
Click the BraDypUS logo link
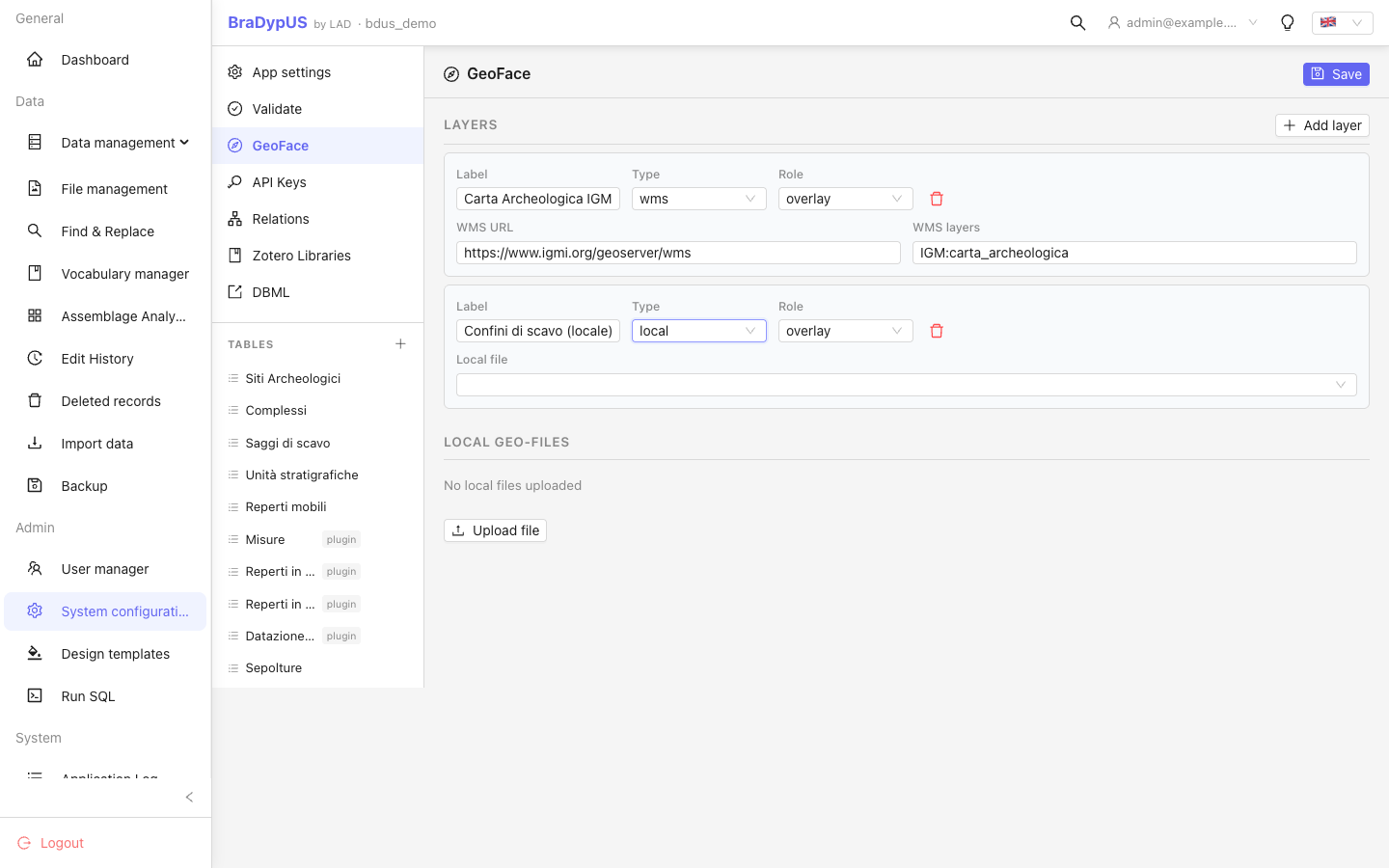pos(267,22)
